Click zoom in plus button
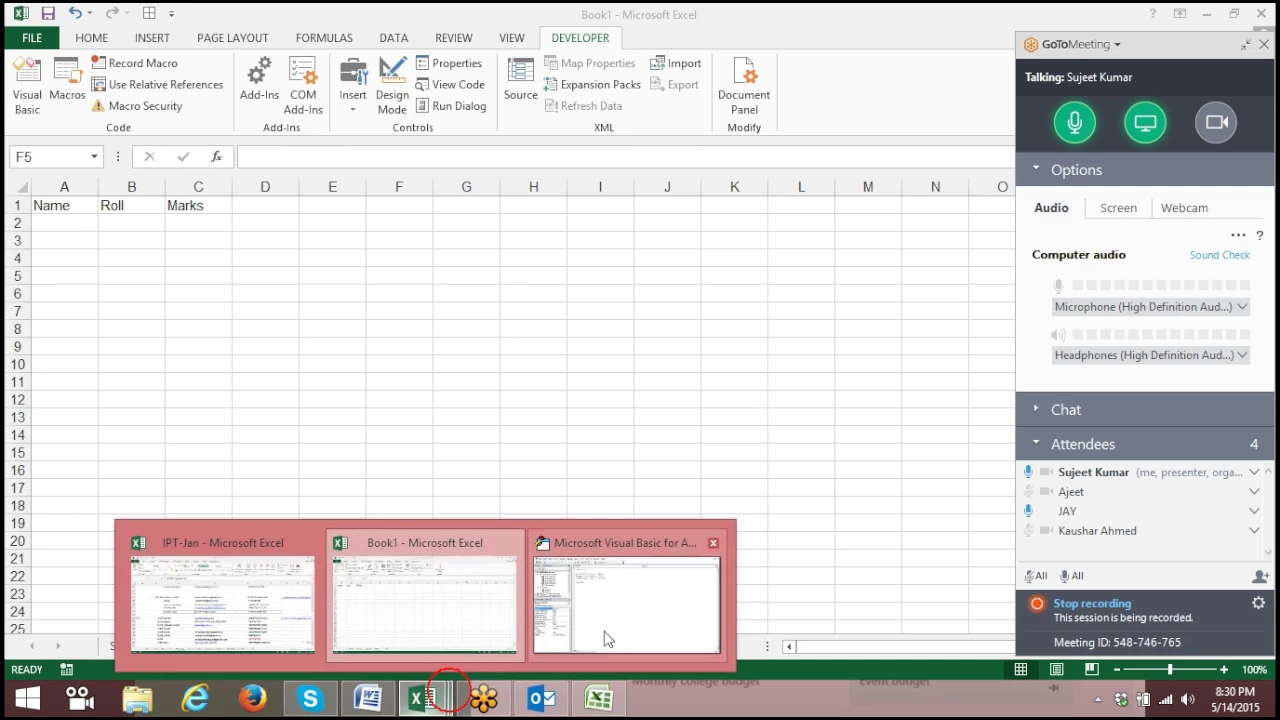The height and width of the screenshot is (720, 1280). tap(1224, 670)
